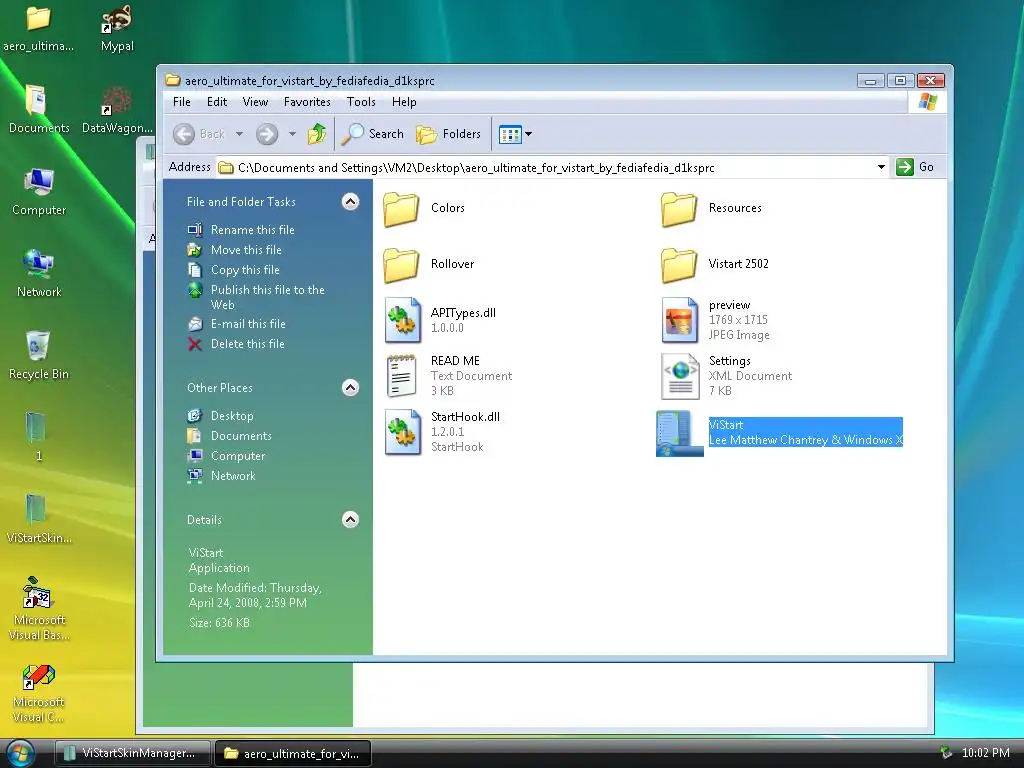Open the Start orb menu
This screenshot has width=1024, height=768.
coord(20,754)
